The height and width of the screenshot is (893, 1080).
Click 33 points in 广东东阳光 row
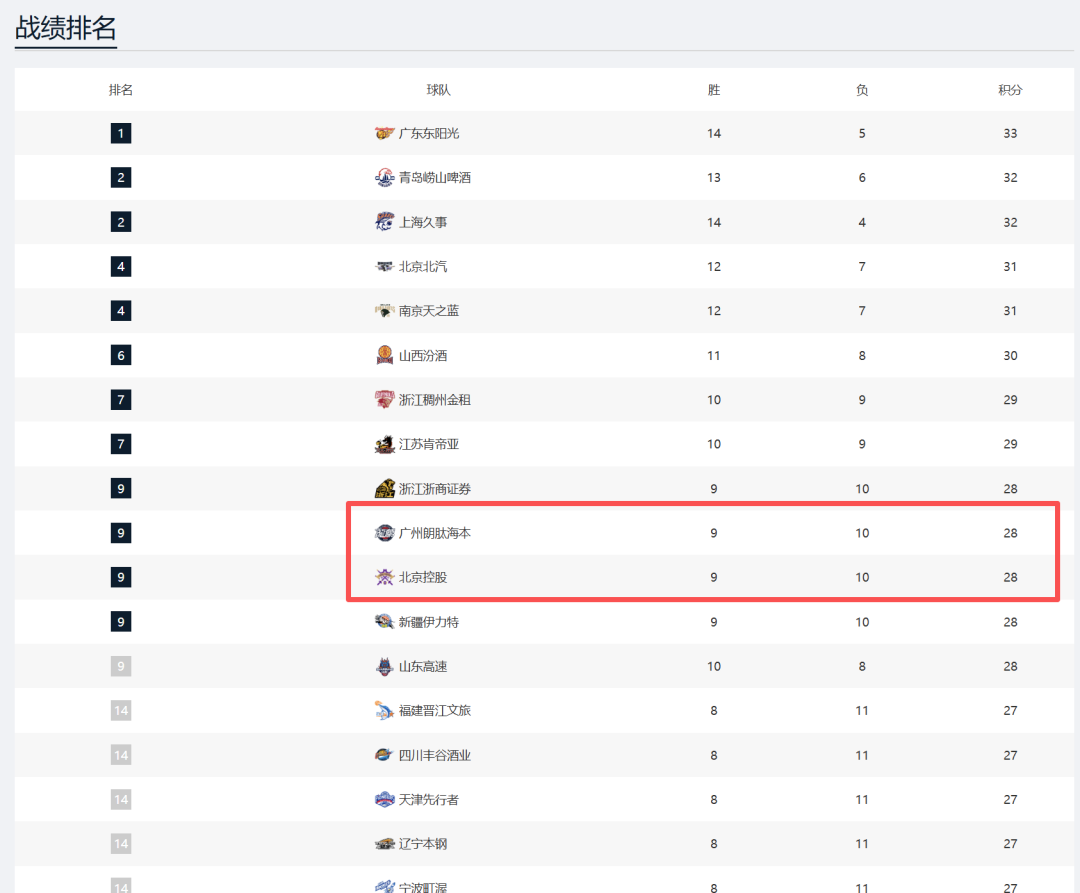coord(1010,133)
